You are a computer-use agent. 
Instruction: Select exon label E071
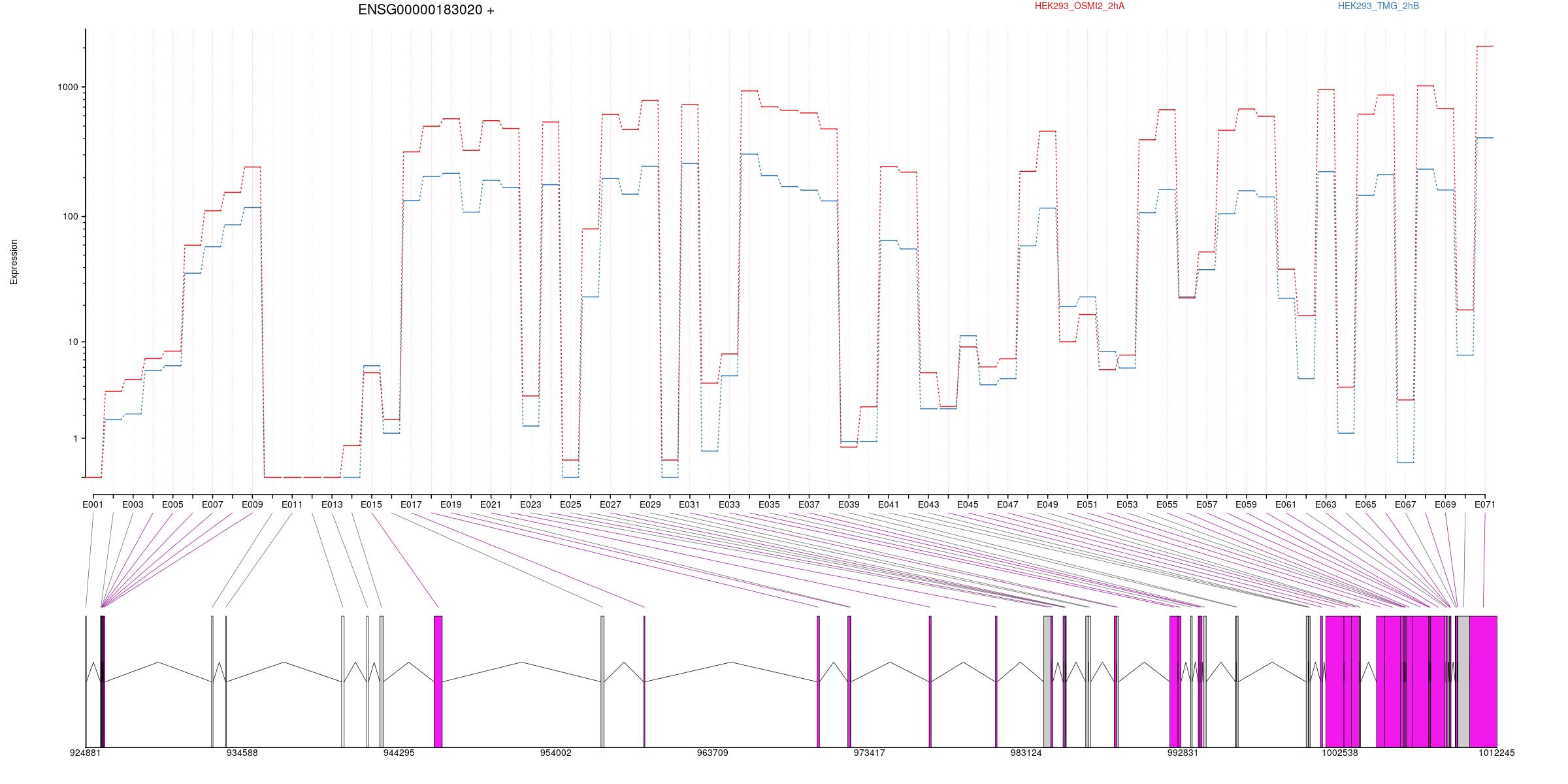[x=1485, y=504]
